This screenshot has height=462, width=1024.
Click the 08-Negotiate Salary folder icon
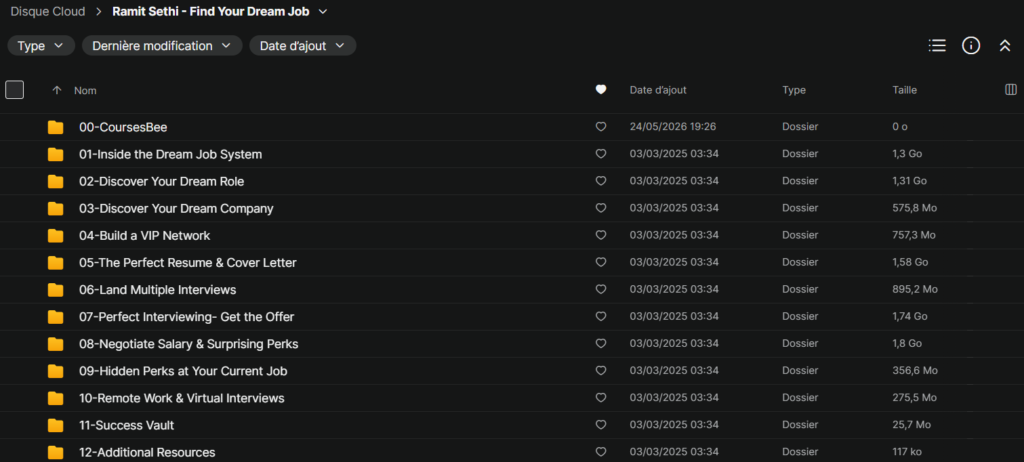[x=56, y=344]
